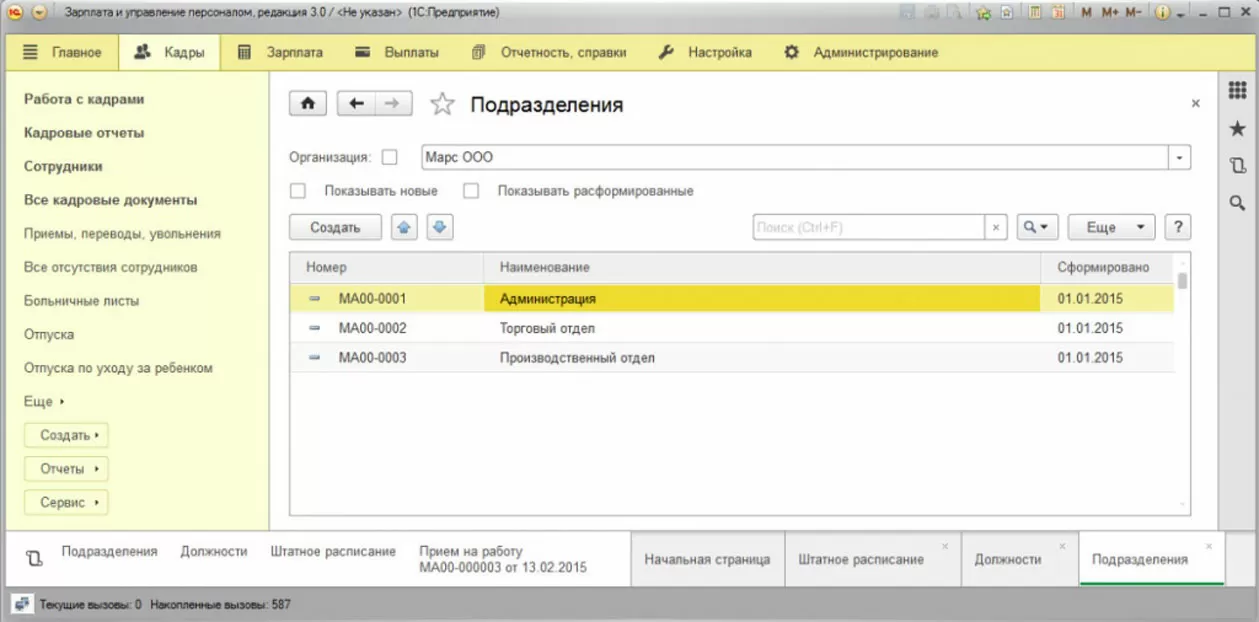
Task: Move selected row down with blue arrow
Action: [440, 227]
